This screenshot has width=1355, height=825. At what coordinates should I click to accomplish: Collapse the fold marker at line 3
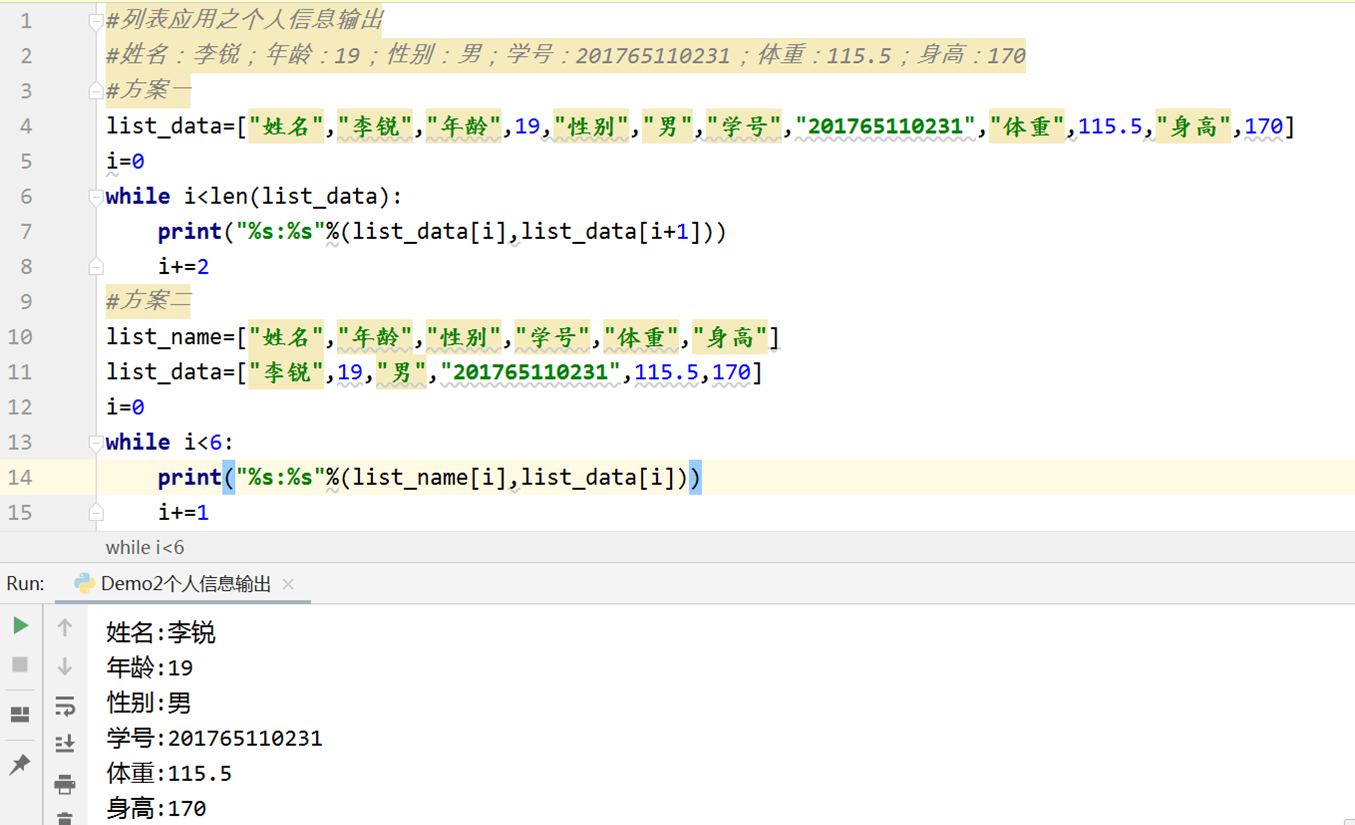pos(96,91)
